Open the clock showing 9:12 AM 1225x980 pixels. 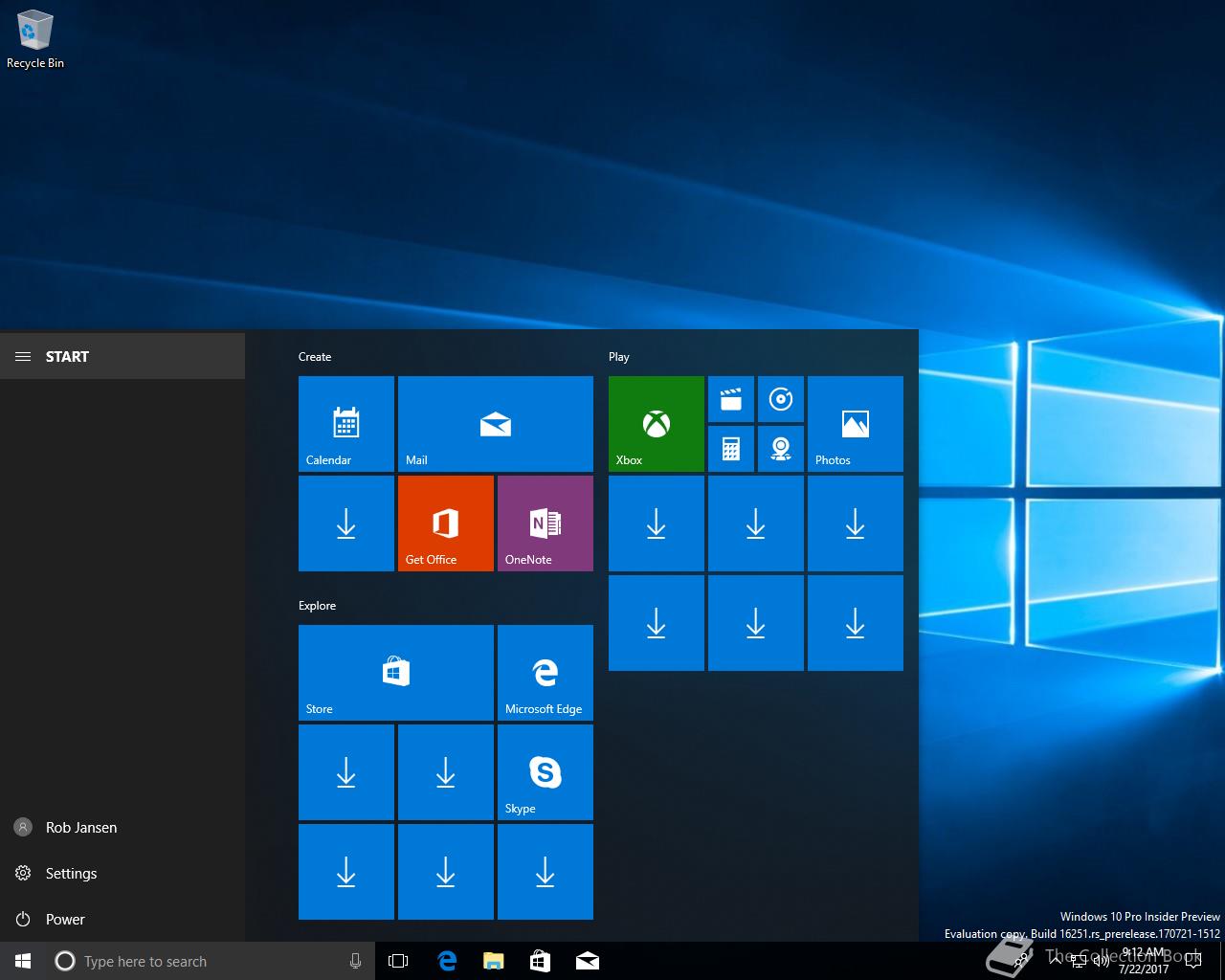(x=1144, y=961)
